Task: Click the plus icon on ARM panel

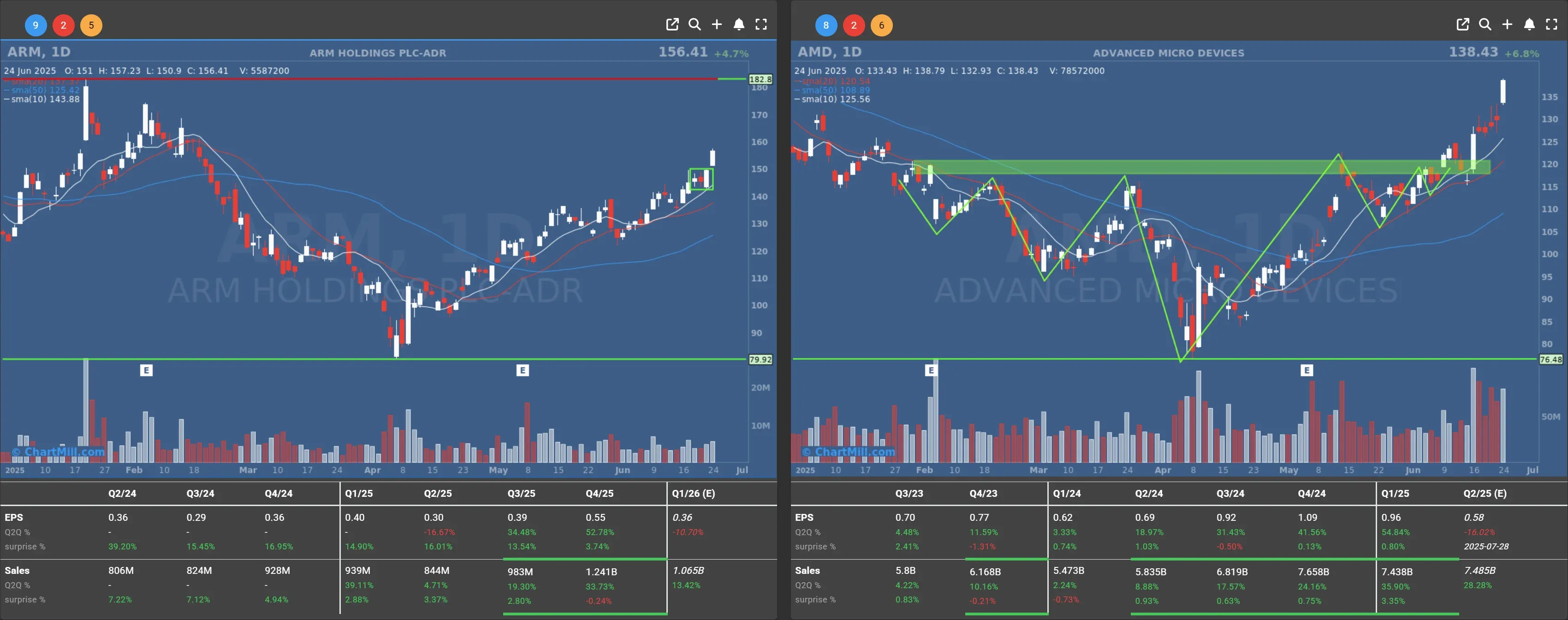Action: (717, 24)
